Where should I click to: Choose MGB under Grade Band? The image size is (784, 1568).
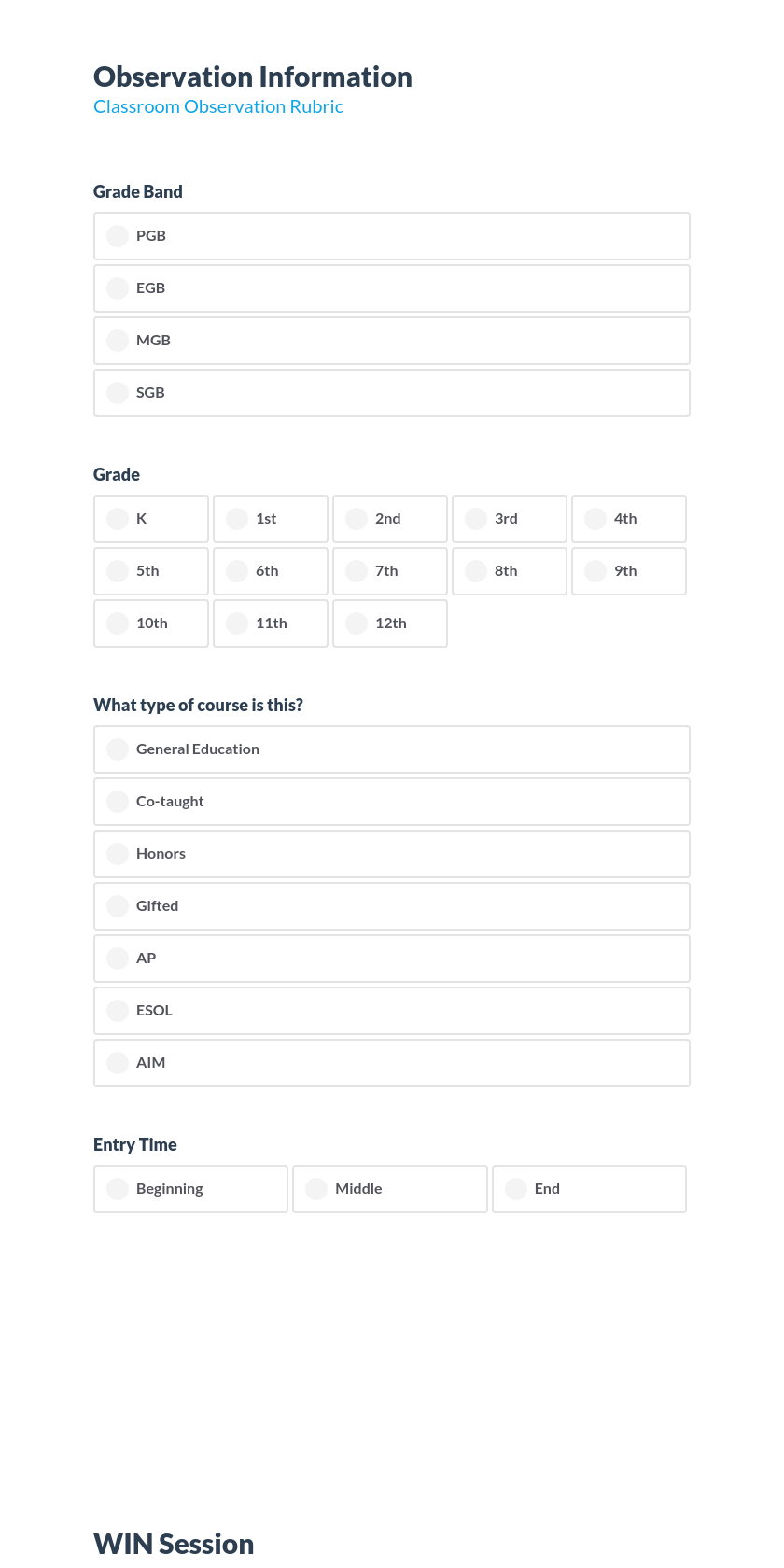tap(392, 341)
